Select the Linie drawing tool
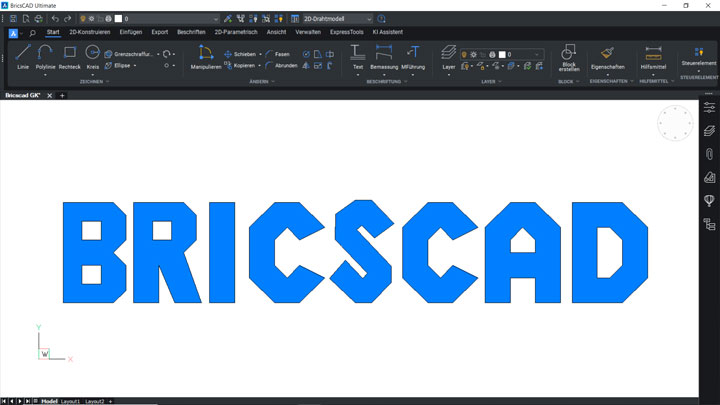The height and width of the screenshot is (405, 720). (x=22, y=57)
